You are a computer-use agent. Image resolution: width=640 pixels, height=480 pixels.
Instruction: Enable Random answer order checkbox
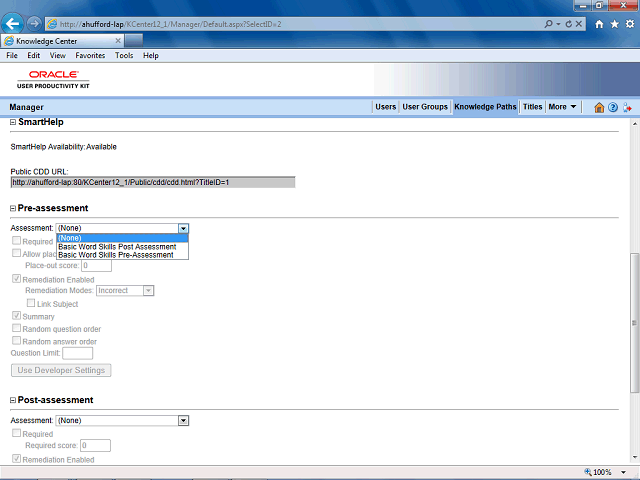[16, 340]
